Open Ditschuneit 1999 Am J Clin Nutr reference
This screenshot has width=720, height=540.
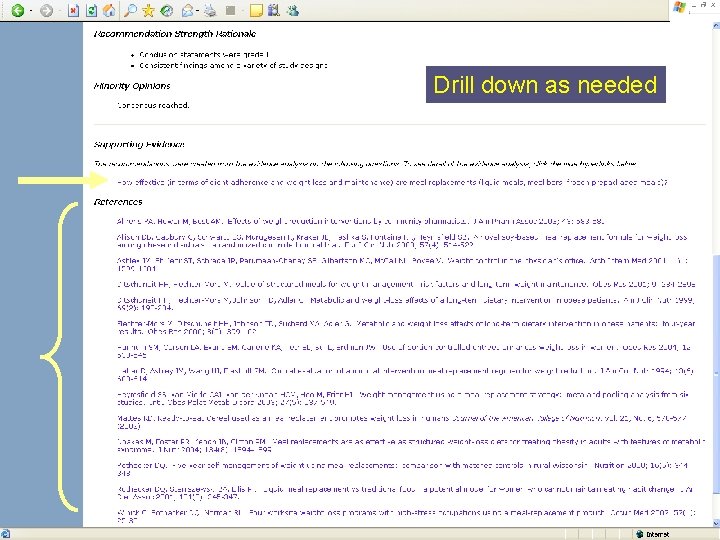[406, 304]
